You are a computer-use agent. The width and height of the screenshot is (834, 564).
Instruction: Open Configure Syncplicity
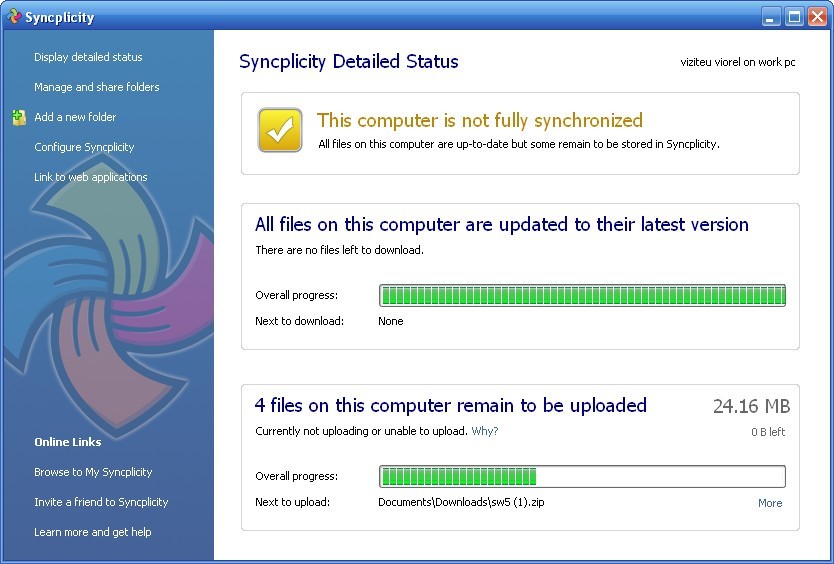pyautogui.click(x=84, y=147)
